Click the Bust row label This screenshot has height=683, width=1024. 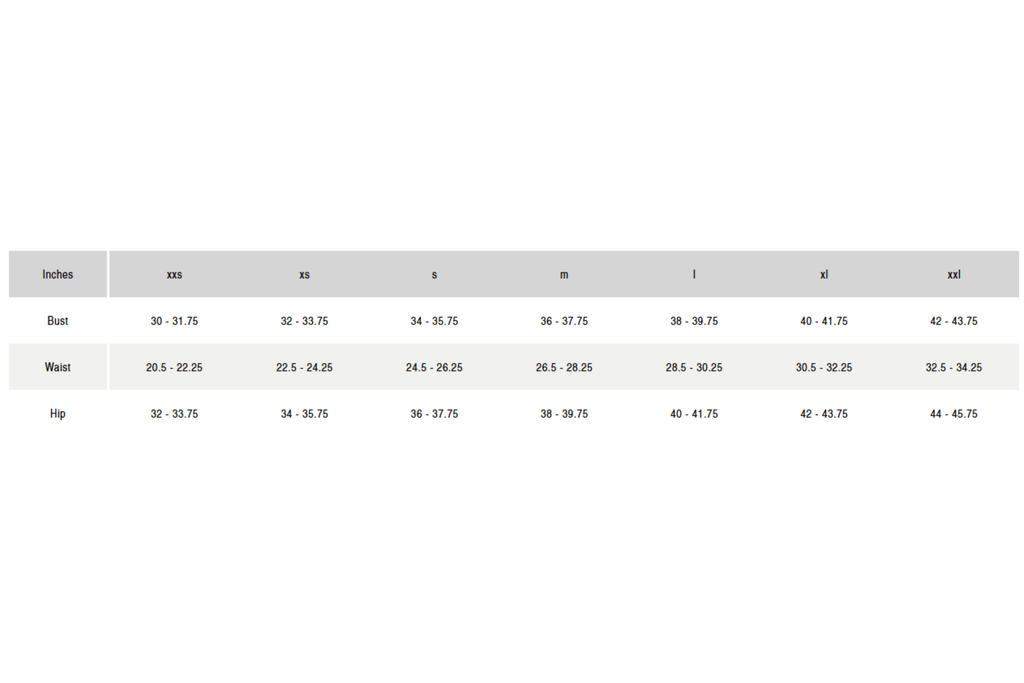(x=58, y=321)
